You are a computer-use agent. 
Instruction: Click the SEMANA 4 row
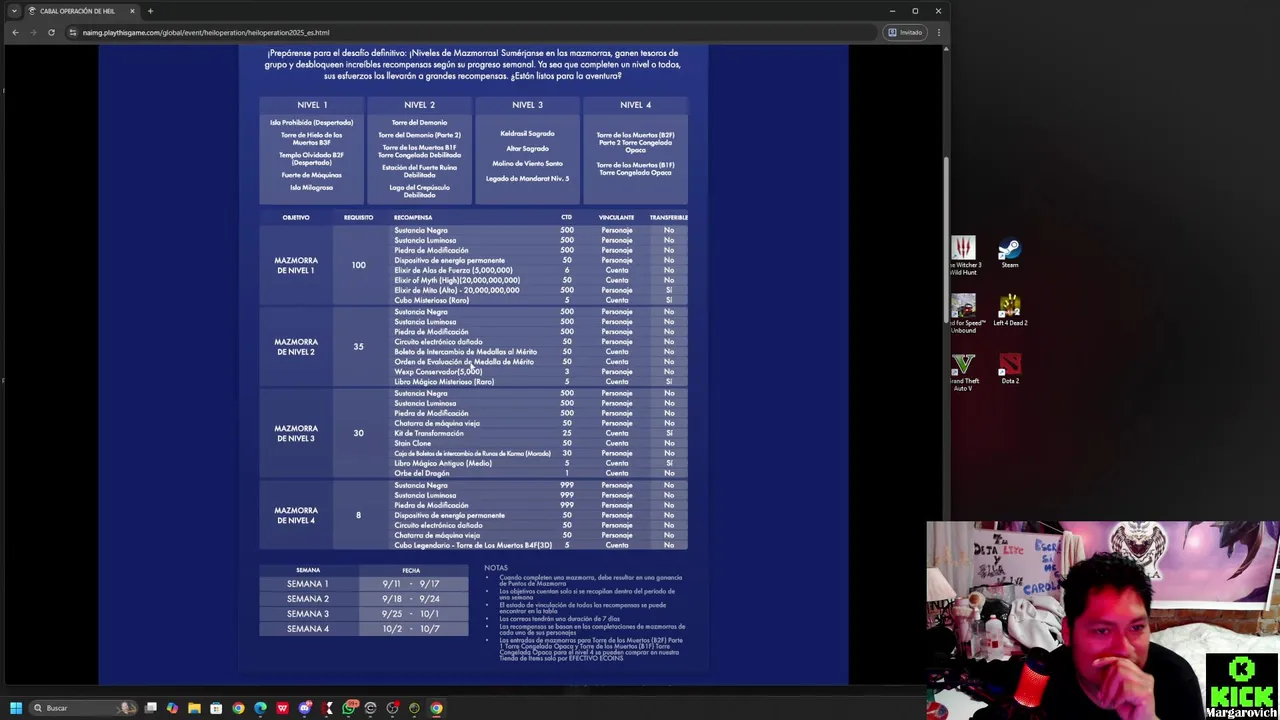[x=364, y=629]
